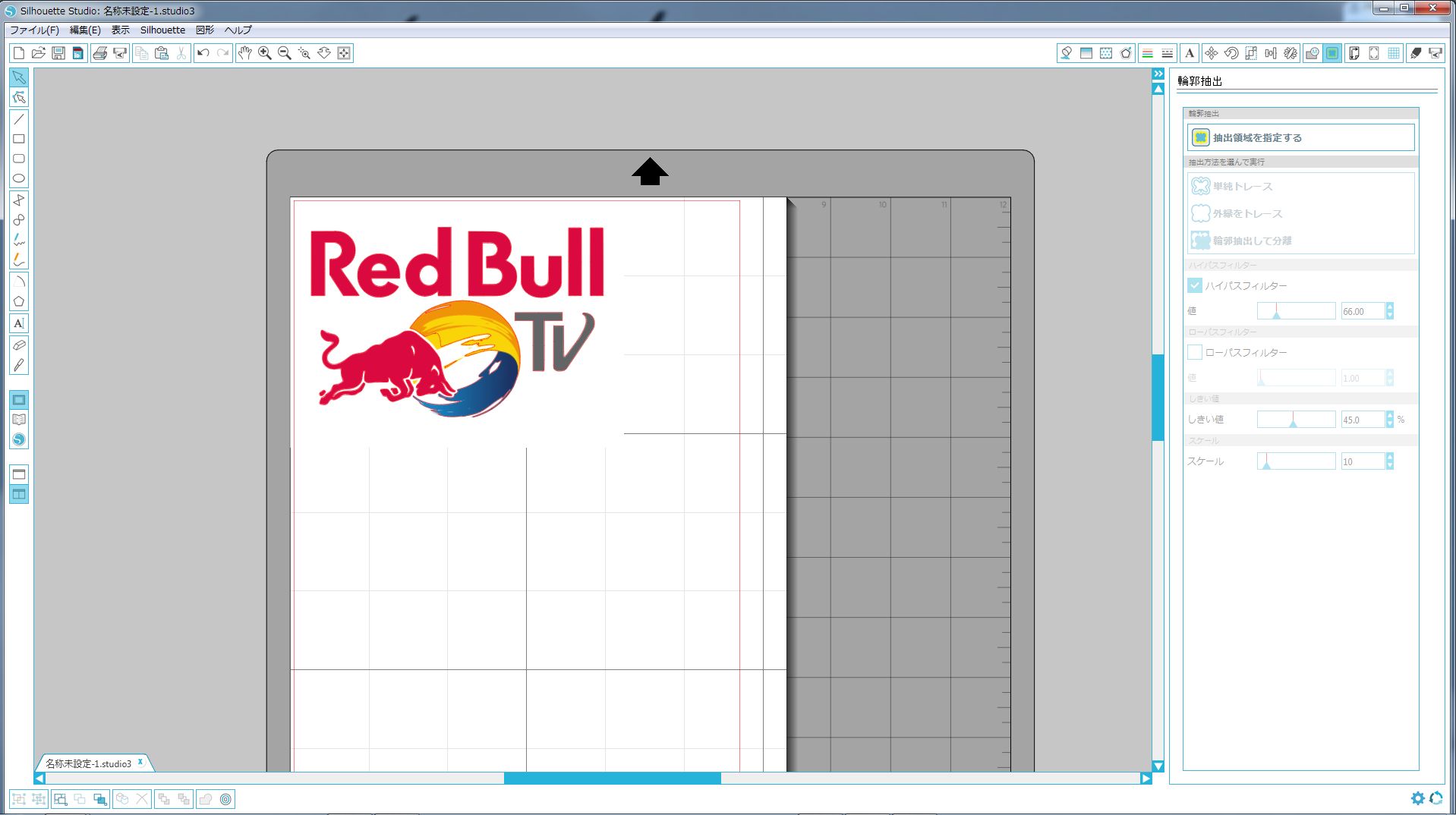Select the hand pan tool
The image size is (1456, 815).
point(244,53)
